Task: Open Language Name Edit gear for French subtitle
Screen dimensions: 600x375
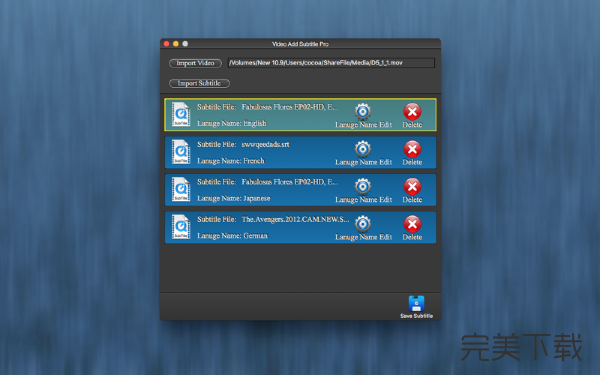Action: click(363, 149)
